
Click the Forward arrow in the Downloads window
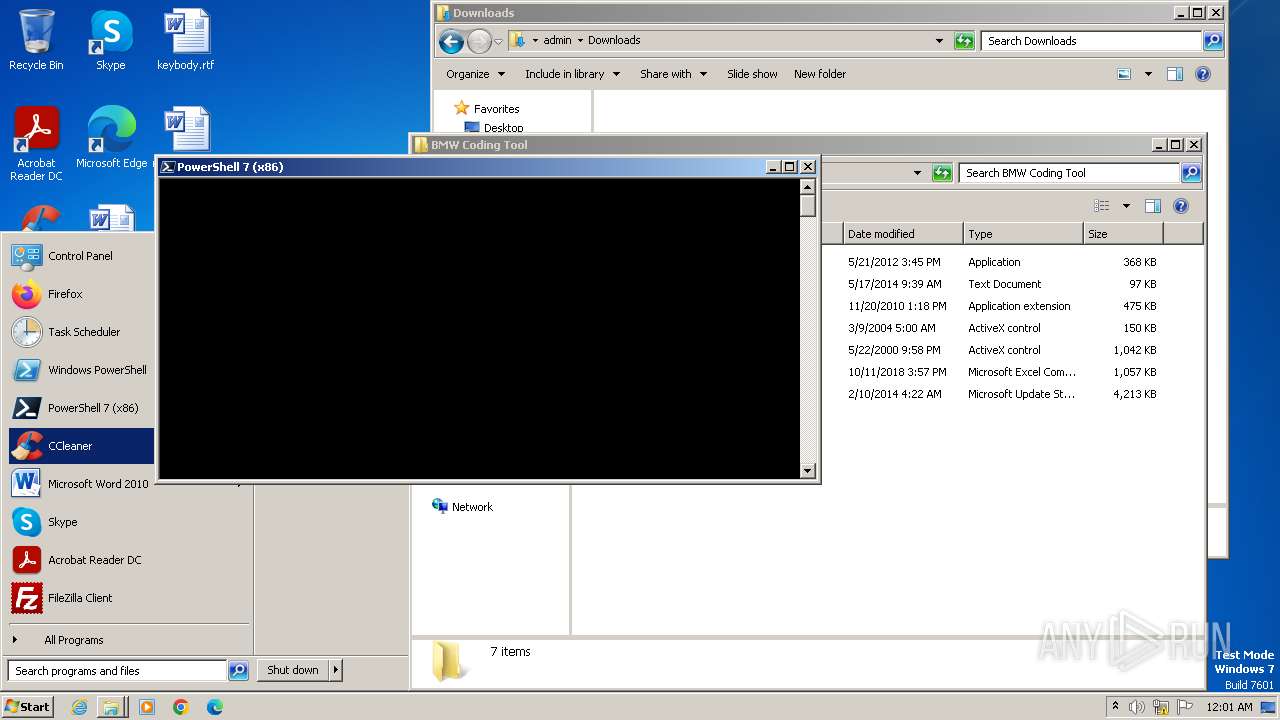pyautogui.click(x=479, y=41)
